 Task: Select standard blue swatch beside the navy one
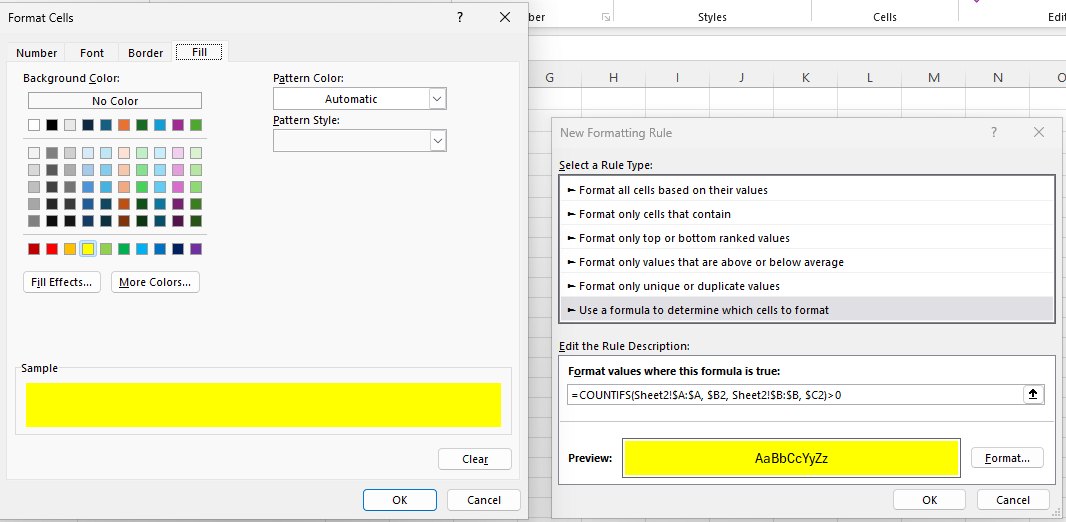point(160,249)
